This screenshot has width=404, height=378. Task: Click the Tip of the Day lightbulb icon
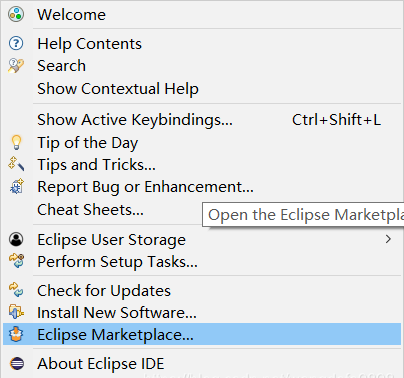(x=16, y=142)
